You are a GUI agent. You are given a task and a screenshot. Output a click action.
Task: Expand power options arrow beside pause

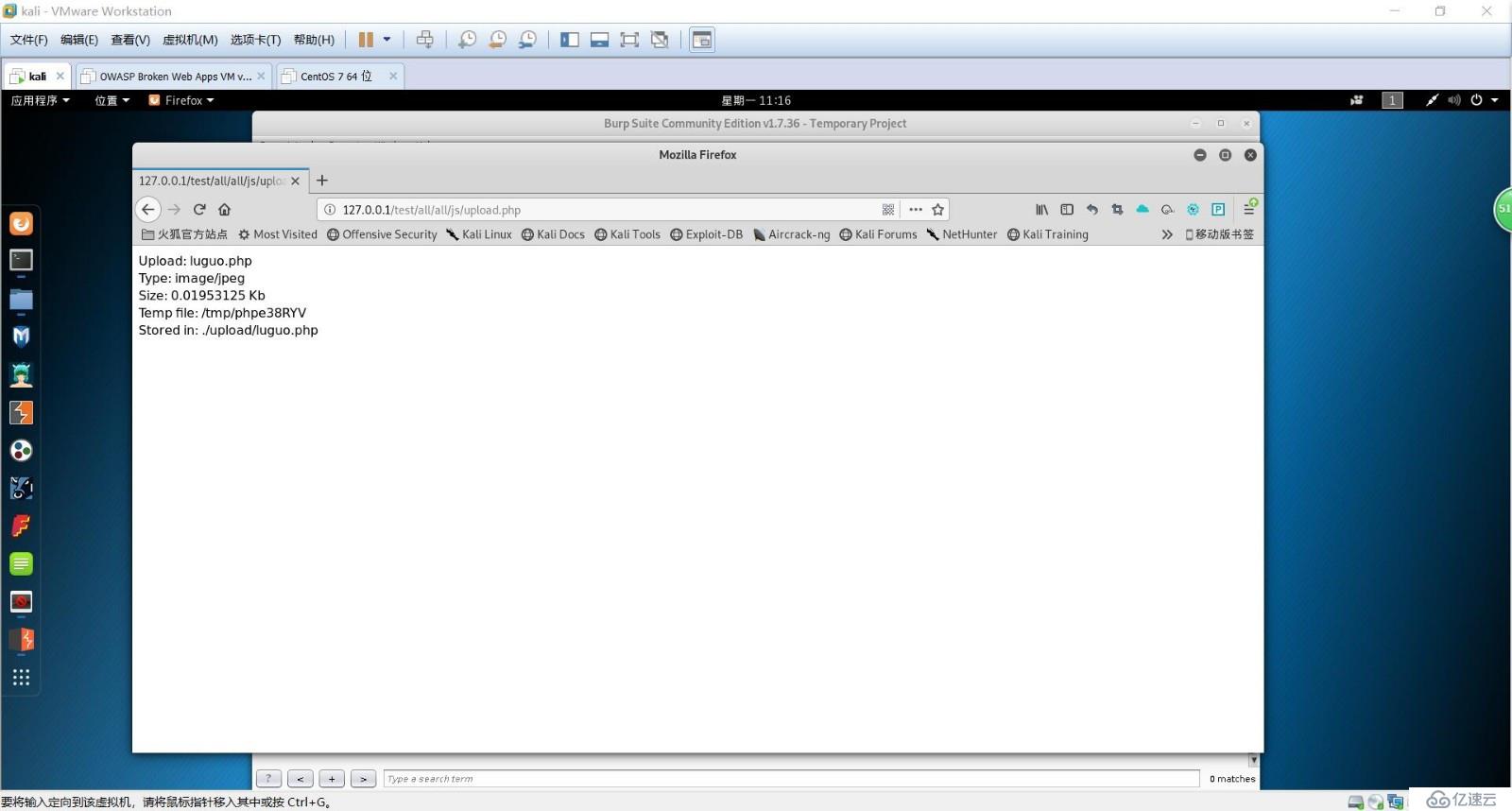click(x=387, y=40)
